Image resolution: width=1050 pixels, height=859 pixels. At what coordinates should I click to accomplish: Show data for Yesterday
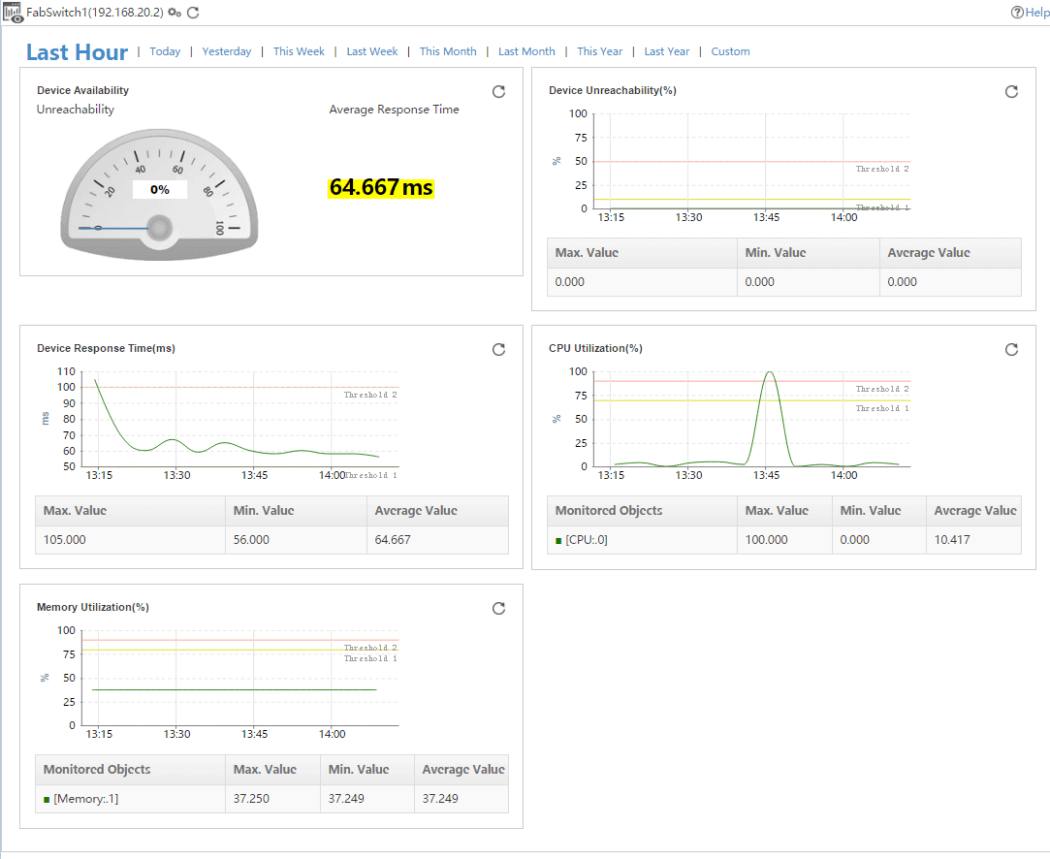tap(227, 52)
